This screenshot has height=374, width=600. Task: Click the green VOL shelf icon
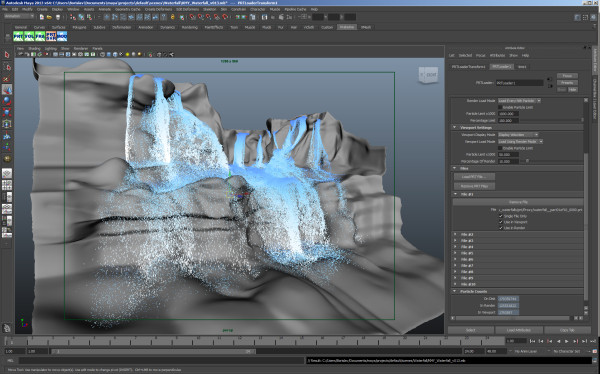[x=29, y=36]
